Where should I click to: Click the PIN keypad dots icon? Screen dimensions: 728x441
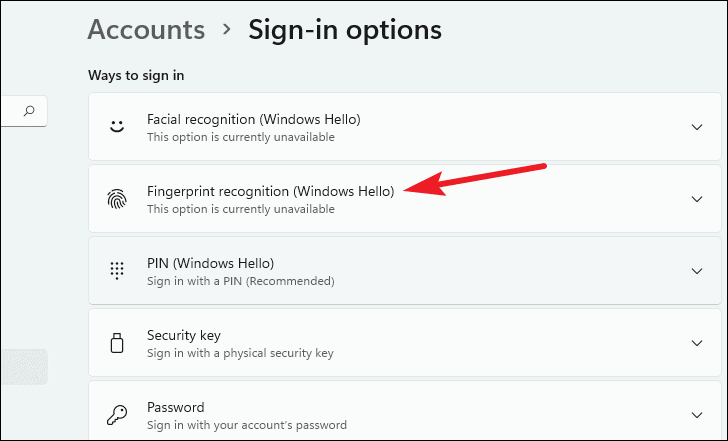point(117,271)
